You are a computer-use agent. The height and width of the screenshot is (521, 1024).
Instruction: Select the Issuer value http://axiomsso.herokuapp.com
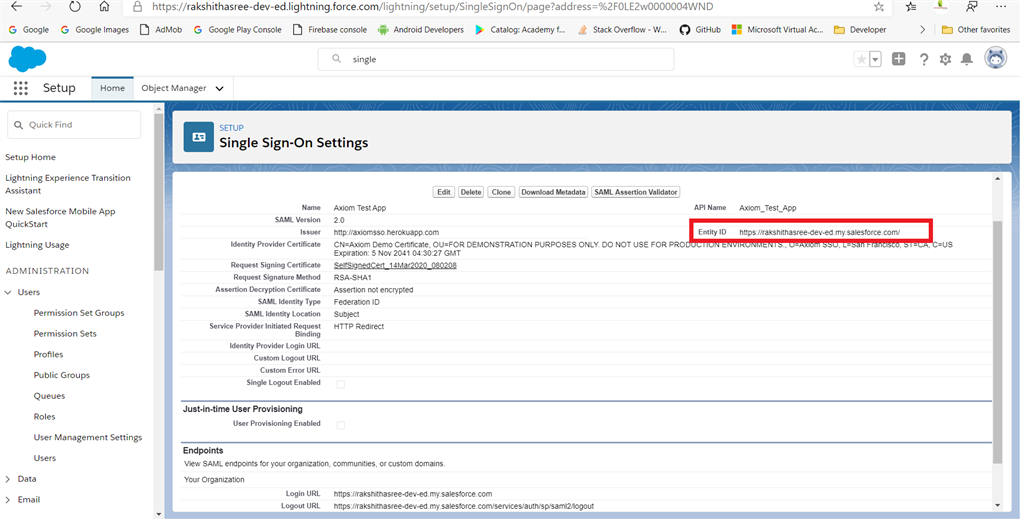(x=386, y=232)
